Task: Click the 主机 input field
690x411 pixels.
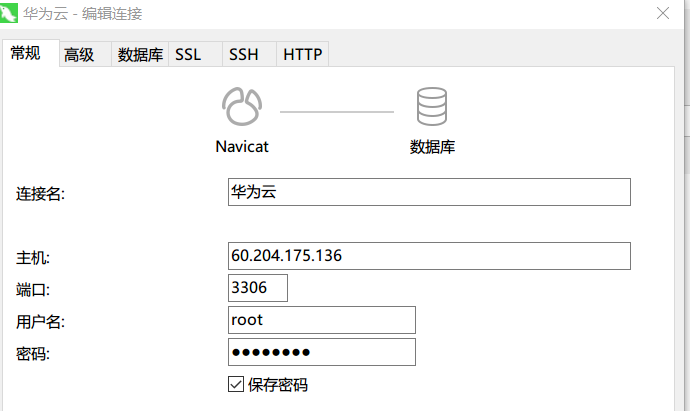Action: 429,256
